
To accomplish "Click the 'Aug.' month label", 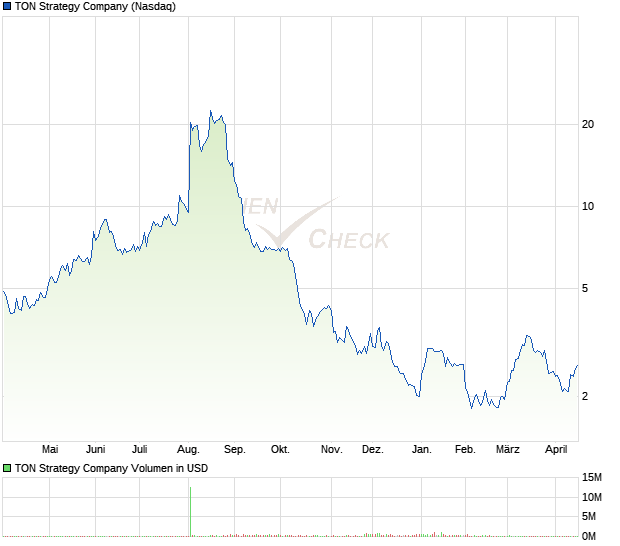I will (188, 450).
